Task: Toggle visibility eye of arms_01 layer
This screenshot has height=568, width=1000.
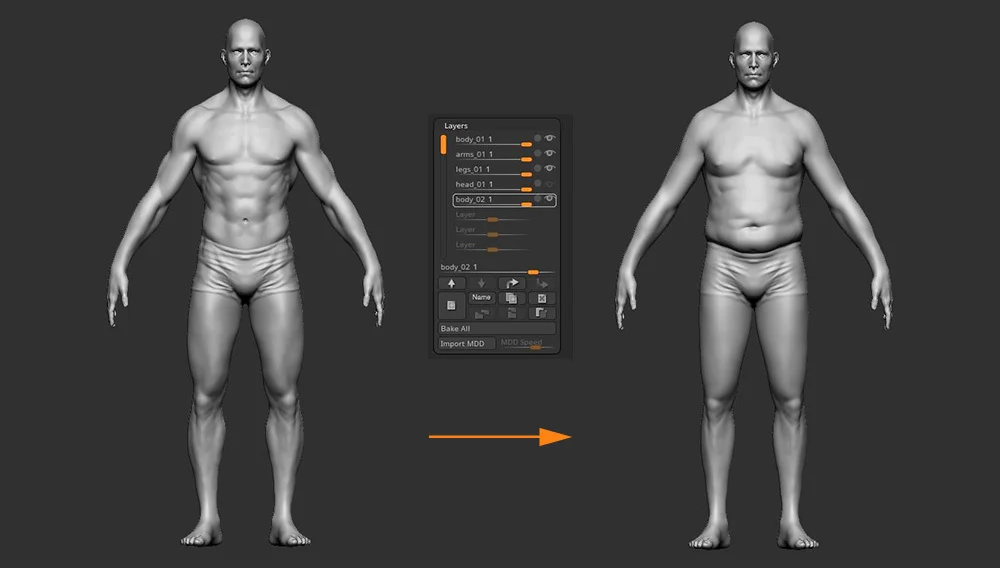Action: click(x=550, y=153)
